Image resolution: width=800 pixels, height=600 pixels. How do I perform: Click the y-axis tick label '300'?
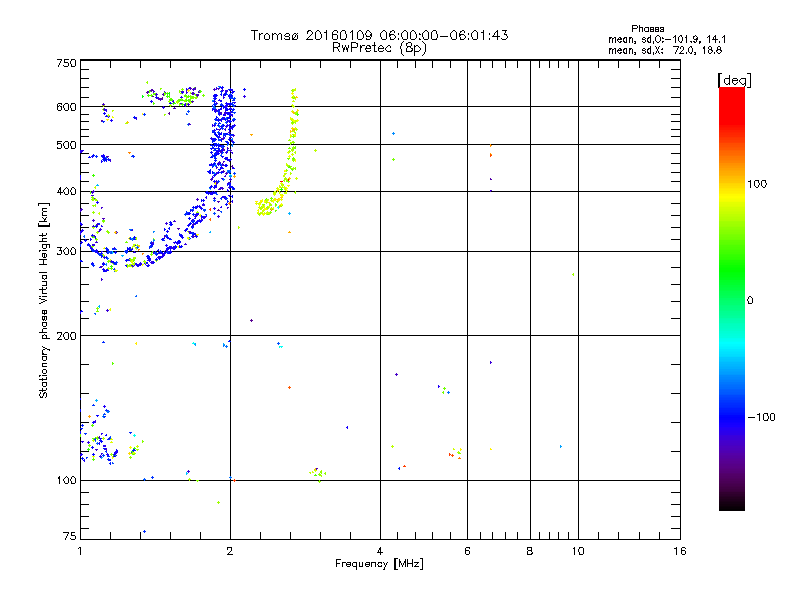(66, 252)
